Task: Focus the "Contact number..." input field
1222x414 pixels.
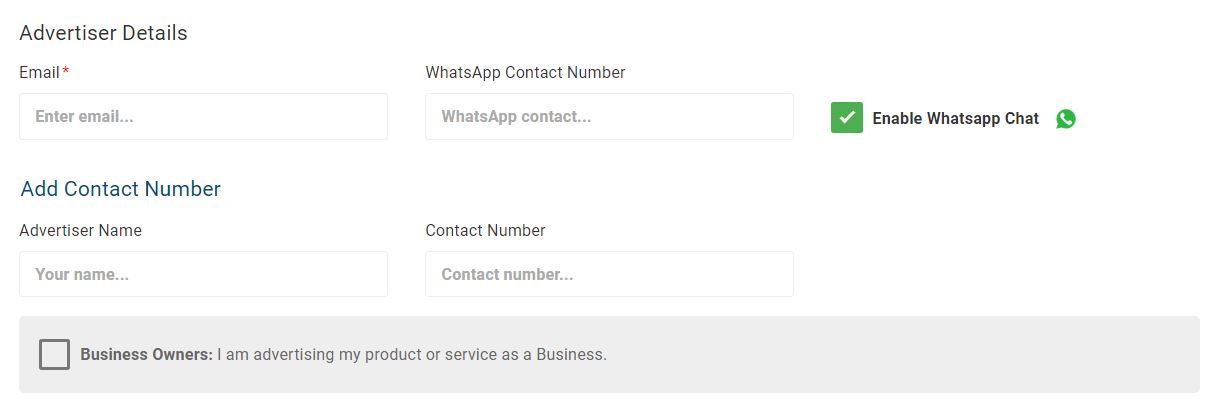Action: (x=609, y=274)
